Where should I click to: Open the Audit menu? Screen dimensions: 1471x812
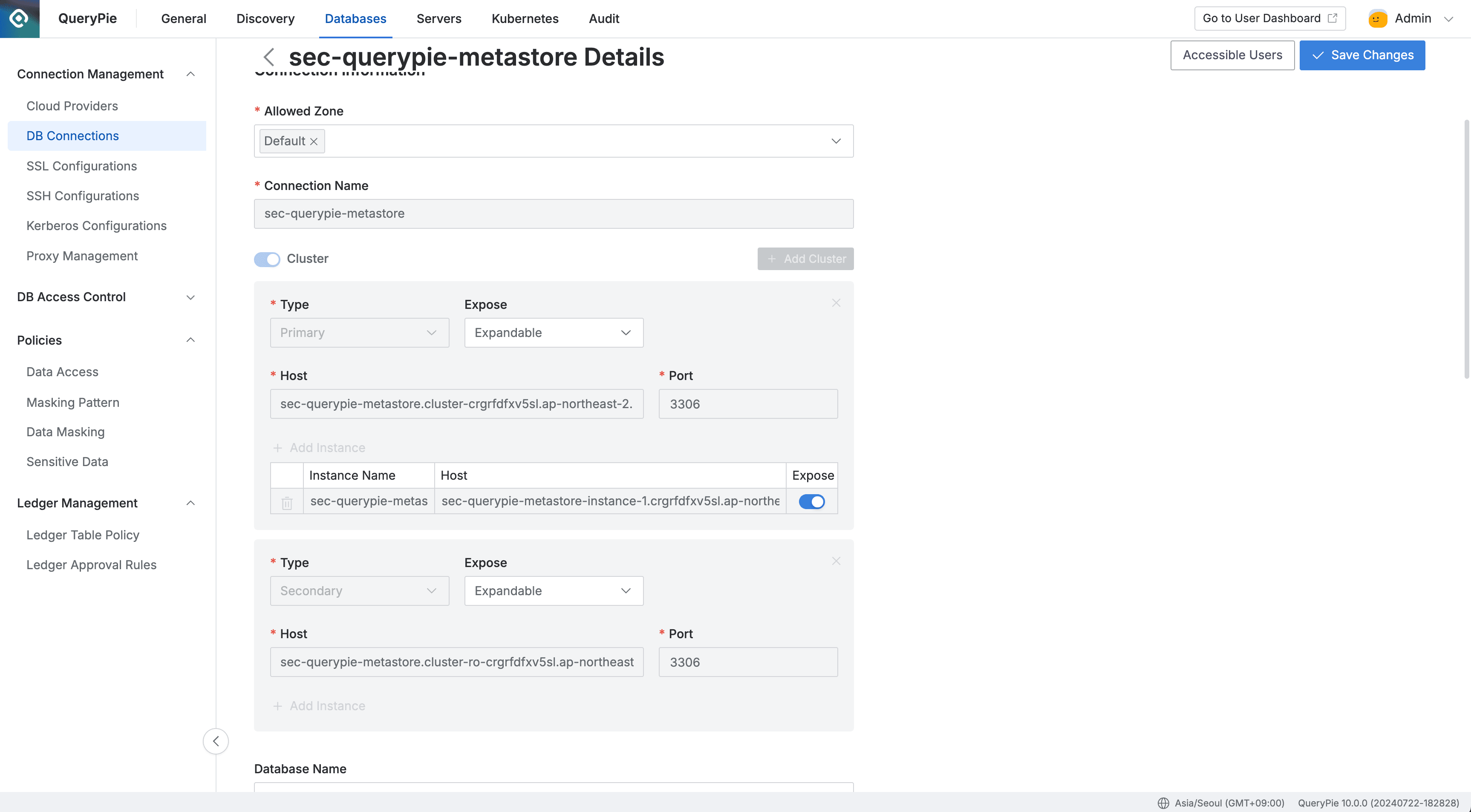(x=603, y=18)
